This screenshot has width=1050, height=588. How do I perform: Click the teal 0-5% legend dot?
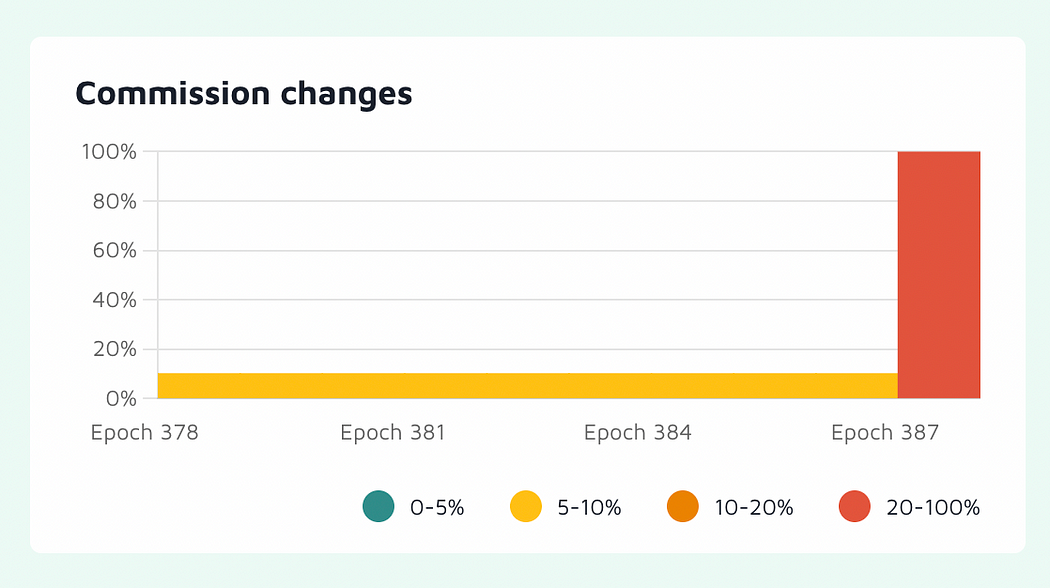click(378, 506)
